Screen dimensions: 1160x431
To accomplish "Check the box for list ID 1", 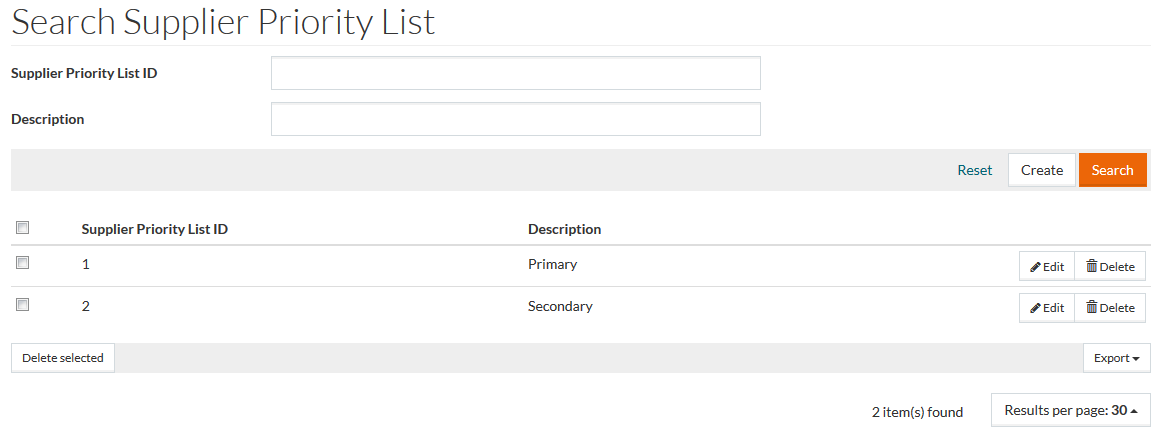I will tap(23, 263).
